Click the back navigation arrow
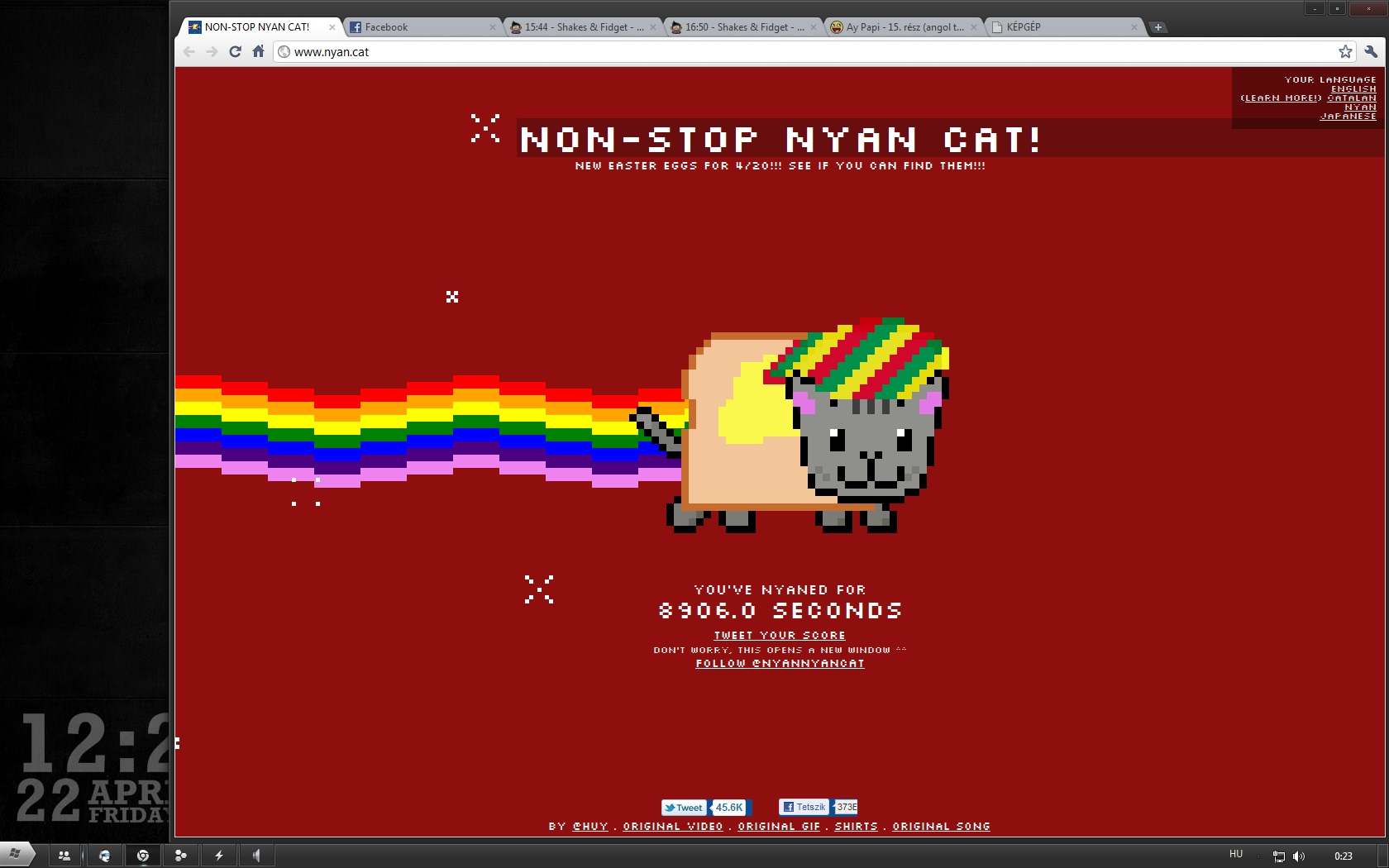This screenshot has height=868, width=1389. [x=189, y=51]
